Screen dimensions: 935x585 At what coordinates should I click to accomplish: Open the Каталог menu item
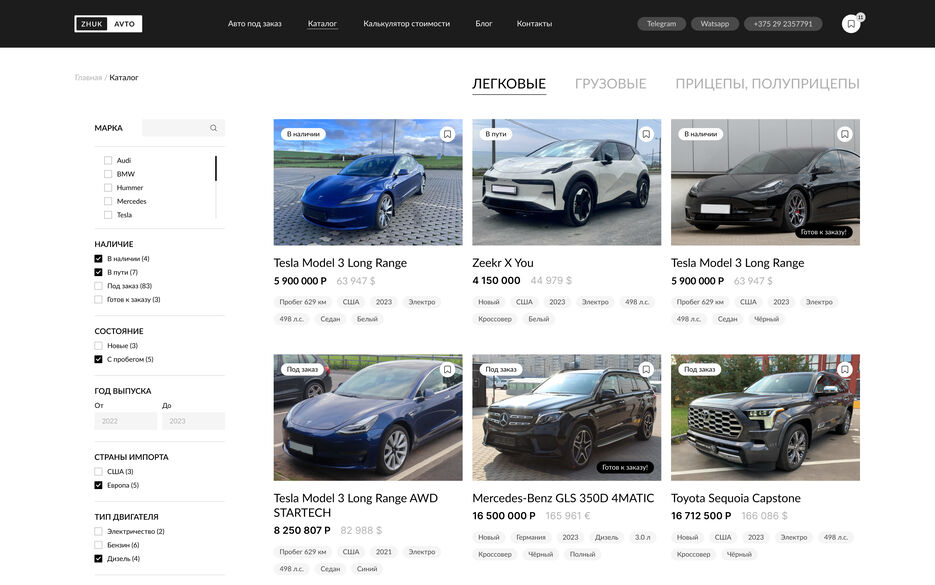pyautogui.click(x=322, y=24)
